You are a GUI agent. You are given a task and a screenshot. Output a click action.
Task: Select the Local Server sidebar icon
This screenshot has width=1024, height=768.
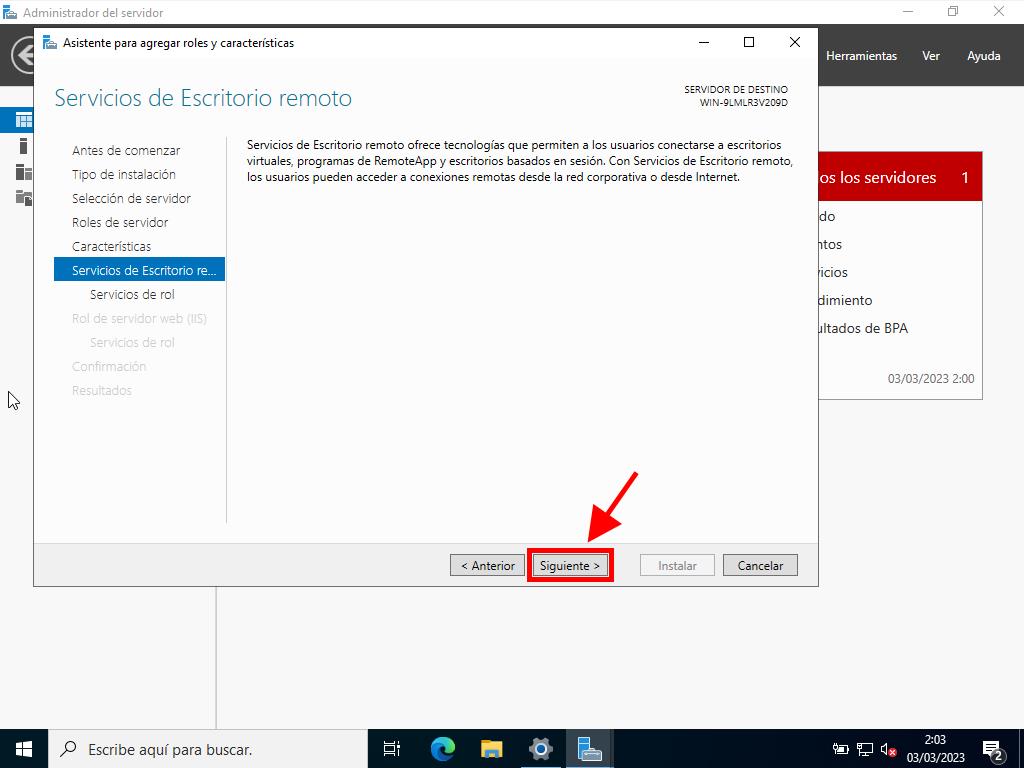click(x=23, y=146)
